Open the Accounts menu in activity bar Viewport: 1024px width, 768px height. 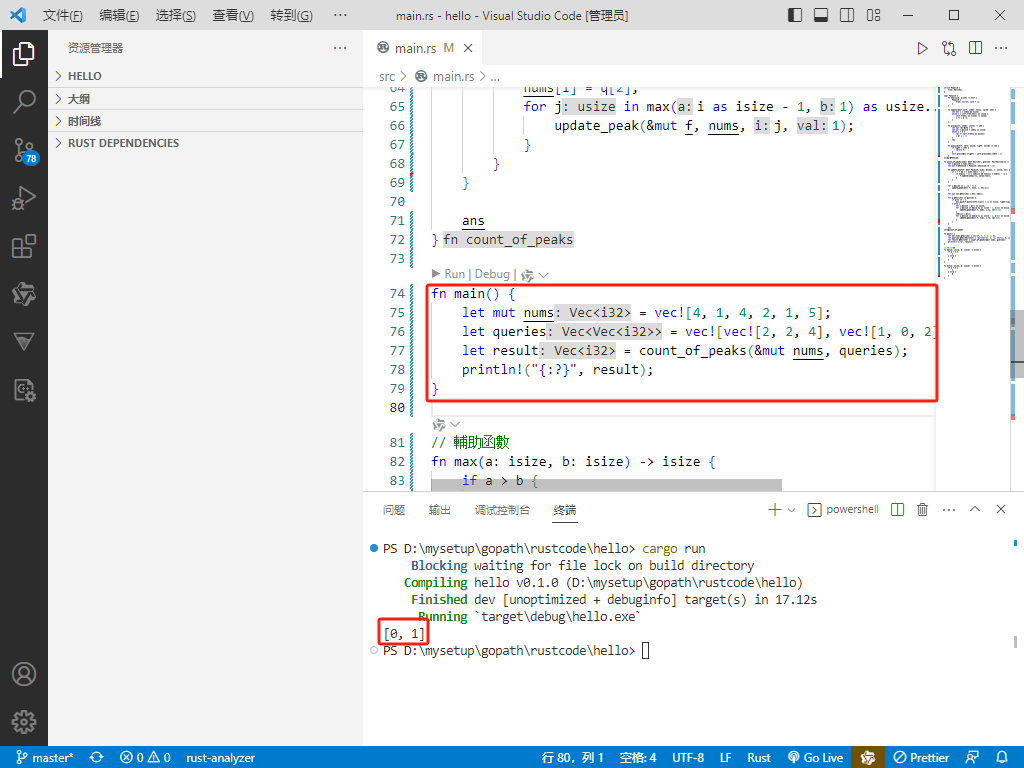pos(24,674)
